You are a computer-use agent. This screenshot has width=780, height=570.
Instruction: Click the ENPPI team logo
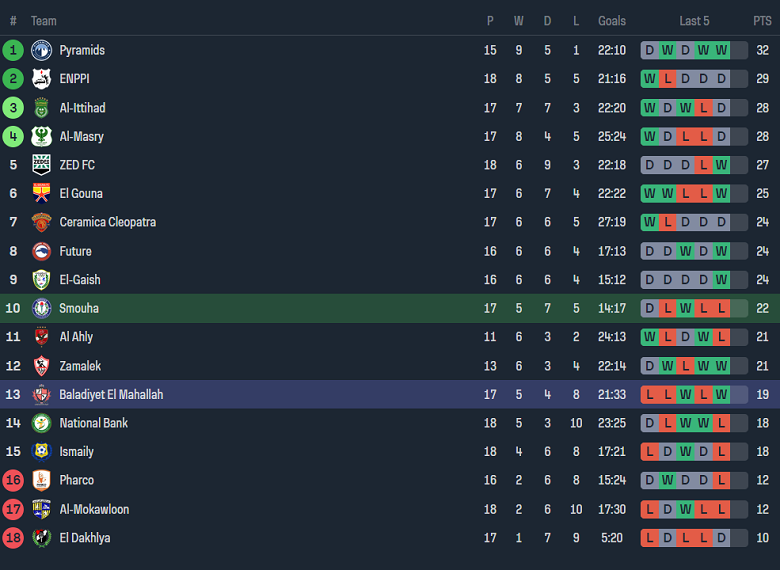[41, 79]
